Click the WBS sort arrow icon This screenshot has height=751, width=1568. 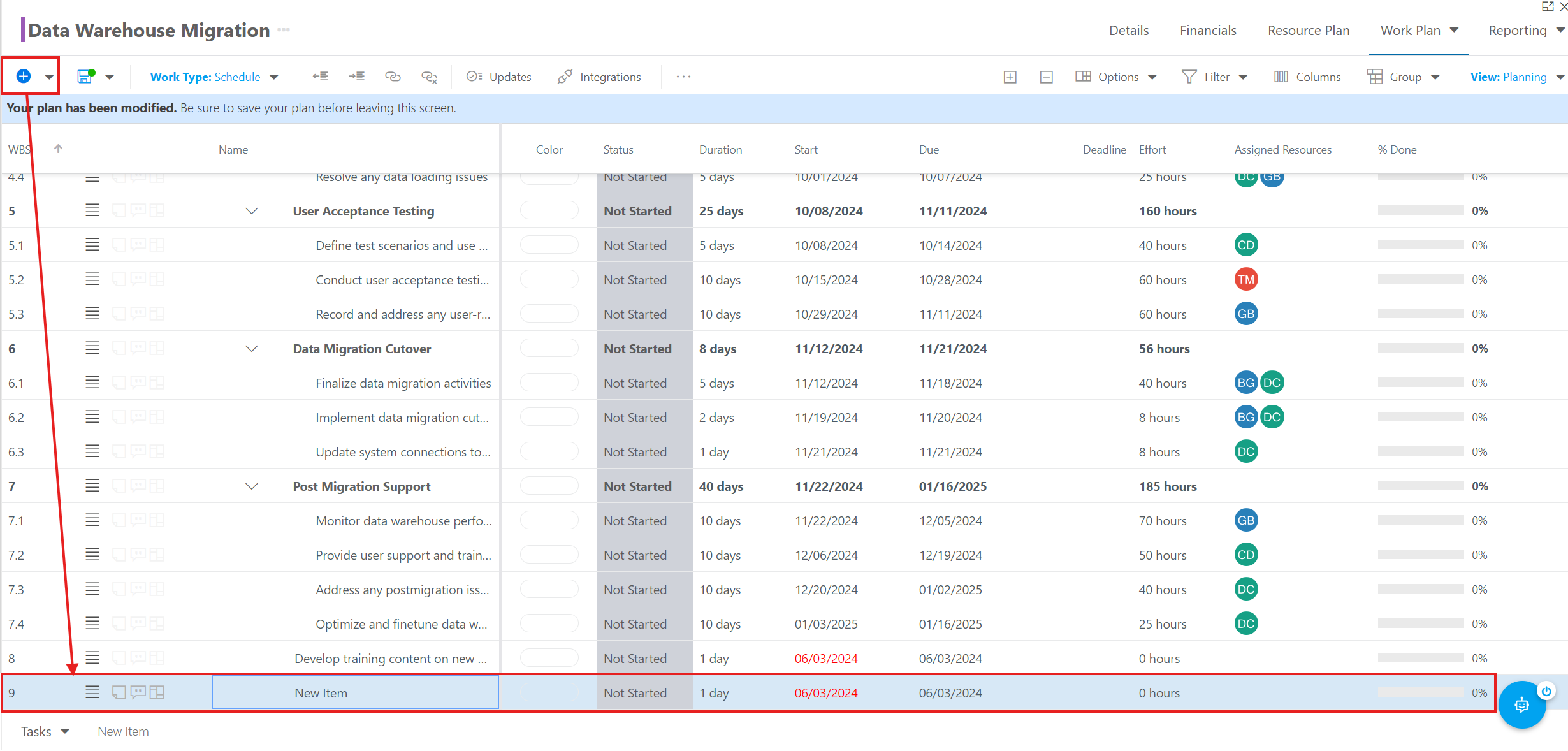(58, 149)
